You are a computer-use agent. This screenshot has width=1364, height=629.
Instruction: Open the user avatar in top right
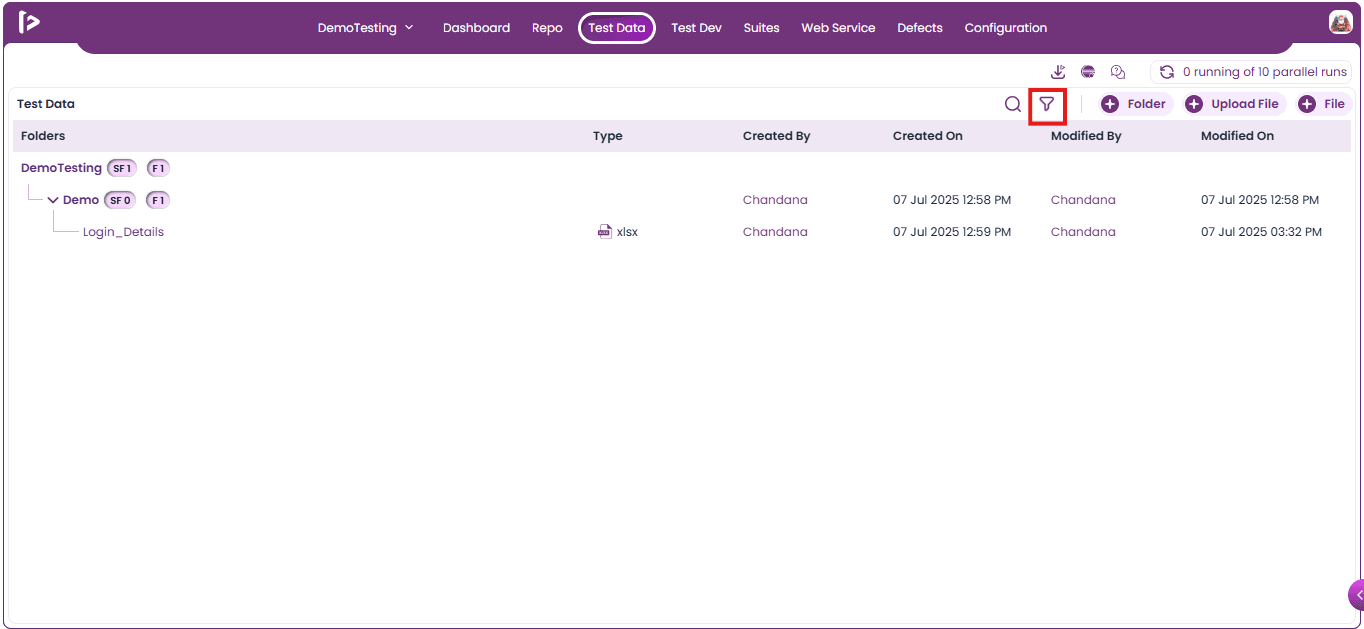[x=1341, y=22]
